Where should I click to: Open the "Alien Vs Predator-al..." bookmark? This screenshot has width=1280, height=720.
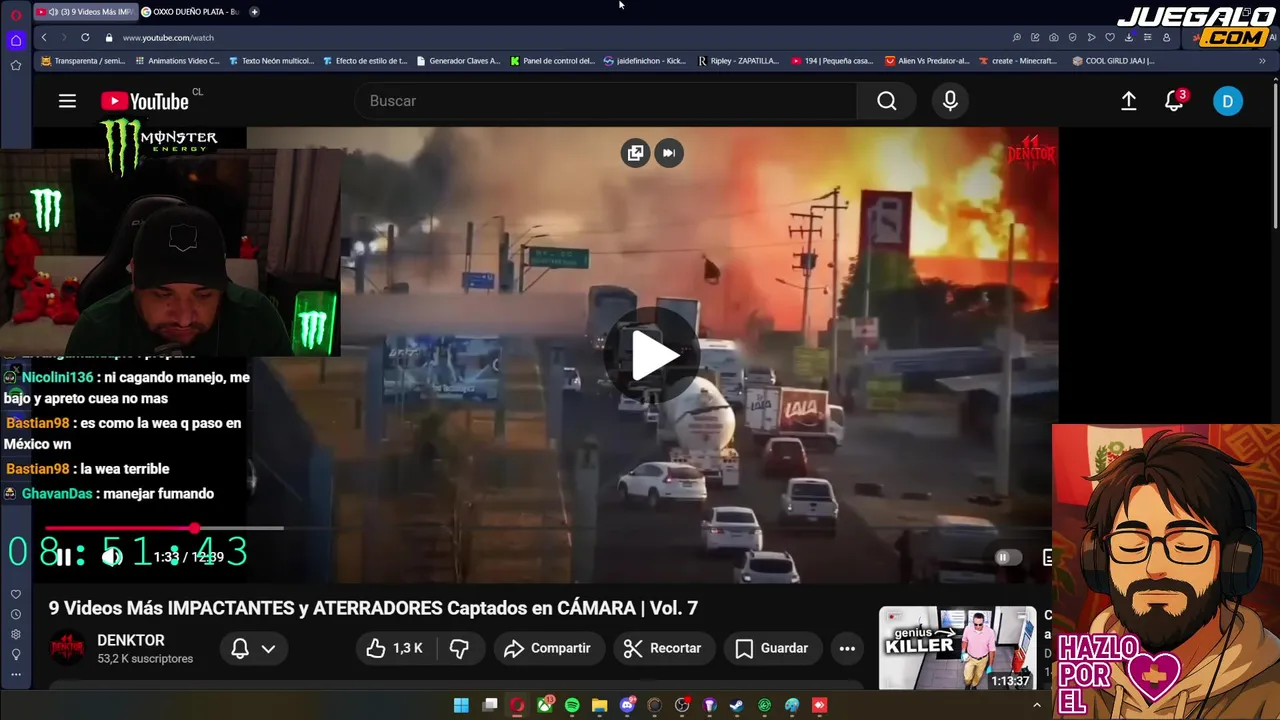(927, 61)
